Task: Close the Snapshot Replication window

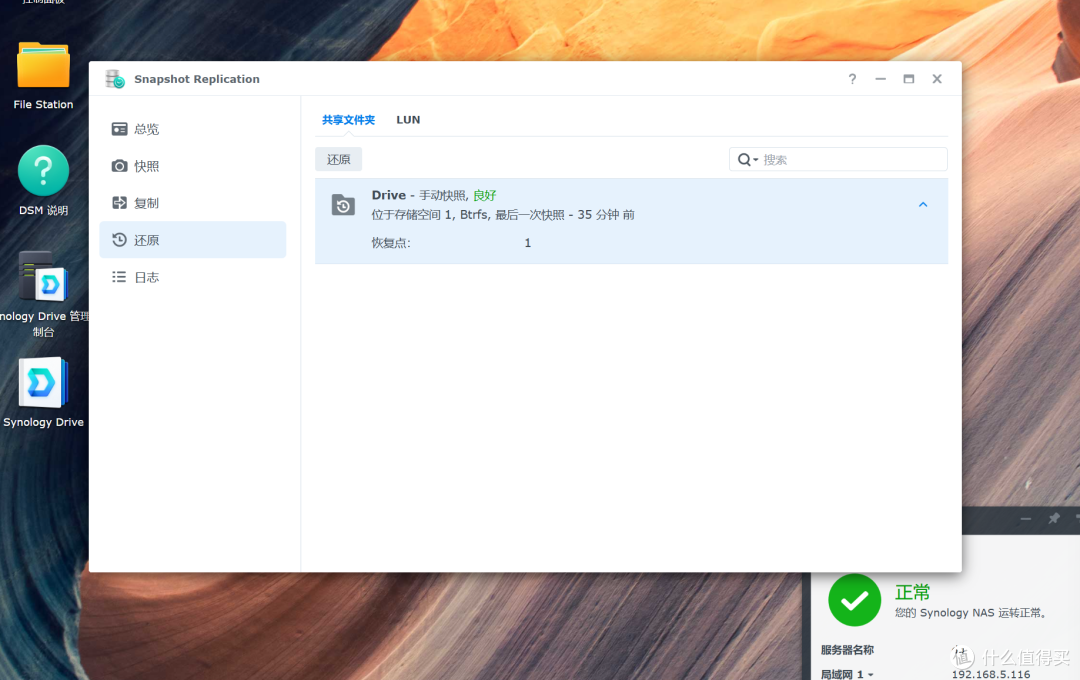Action: point(937,79)
